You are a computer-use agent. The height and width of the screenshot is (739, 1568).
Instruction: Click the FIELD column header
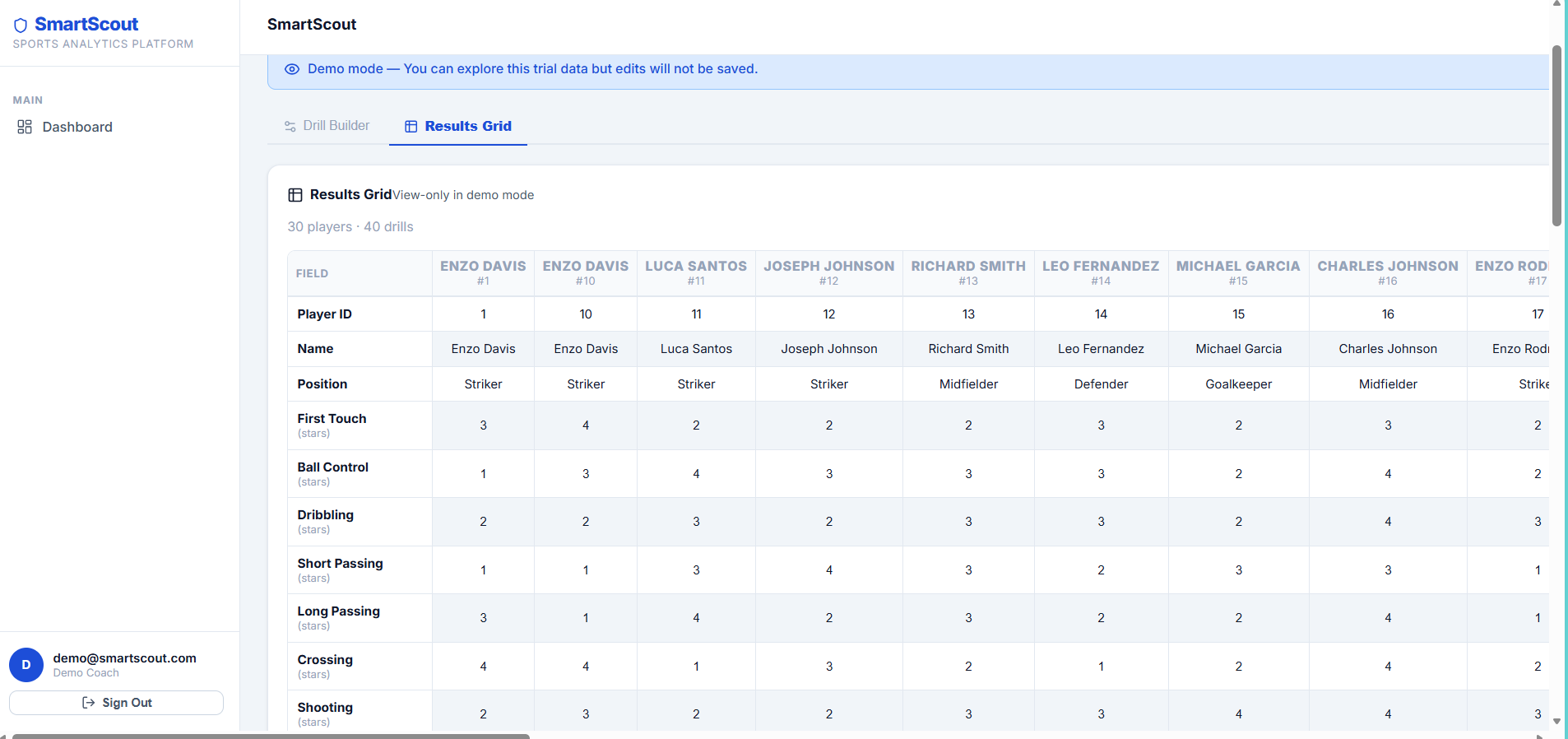tap(360, 273)
